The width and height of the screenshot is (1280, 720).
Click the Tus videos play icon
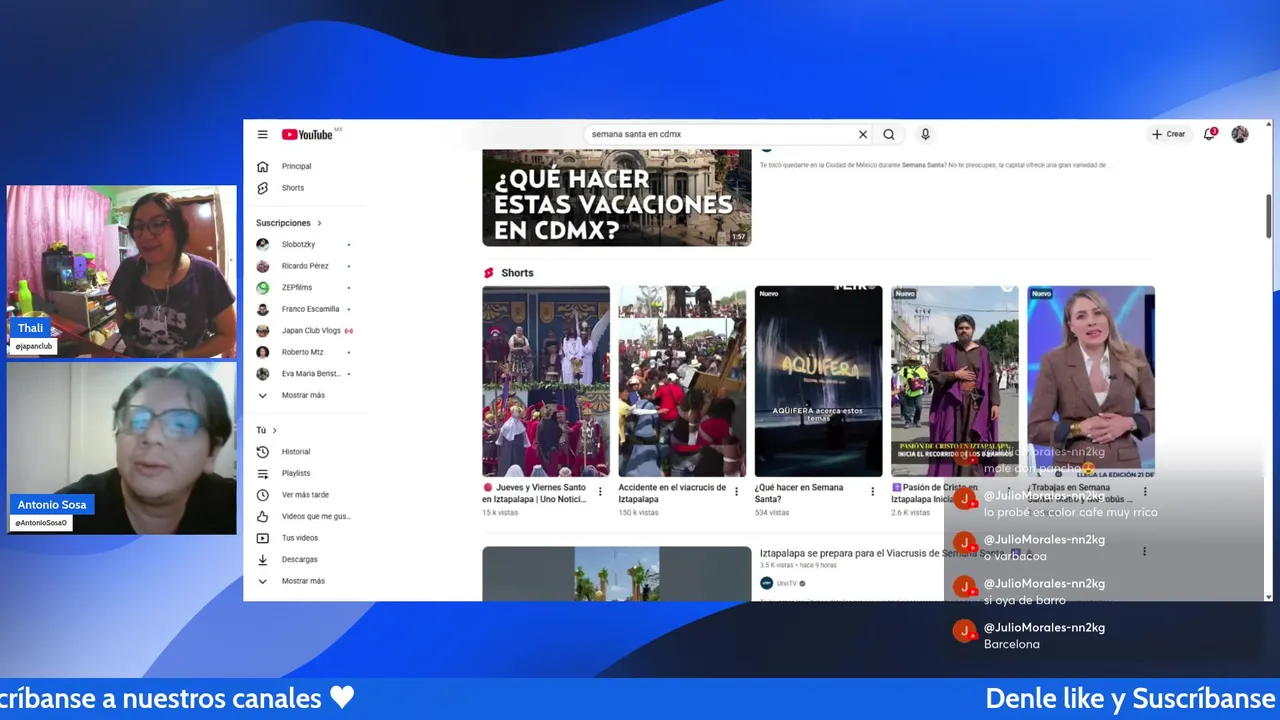tap(262, 538)
